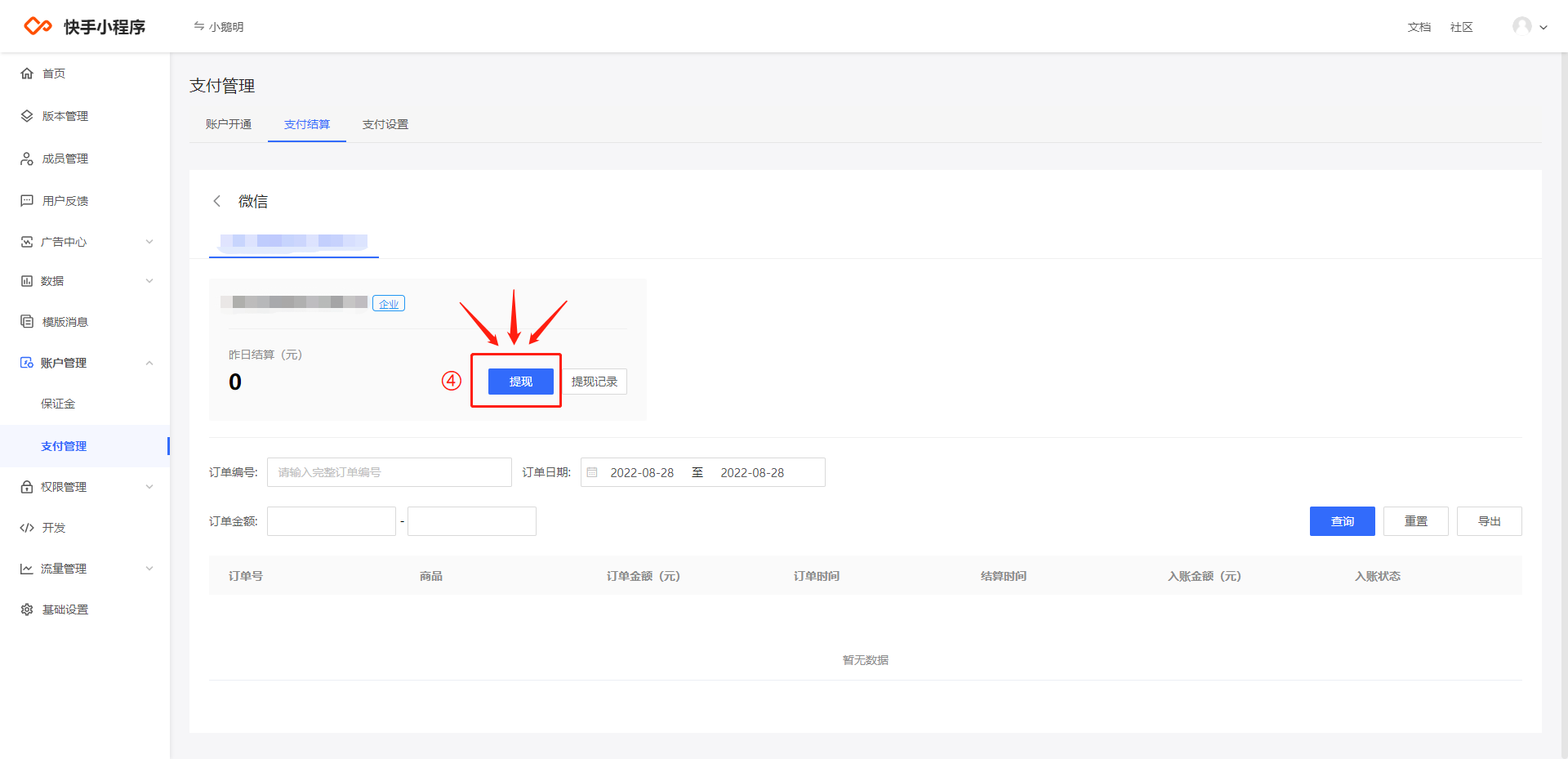The width and height of the screenshot is (1568, 759).
Task: Click the 模版消息 icon
Action: click(27, 322)
